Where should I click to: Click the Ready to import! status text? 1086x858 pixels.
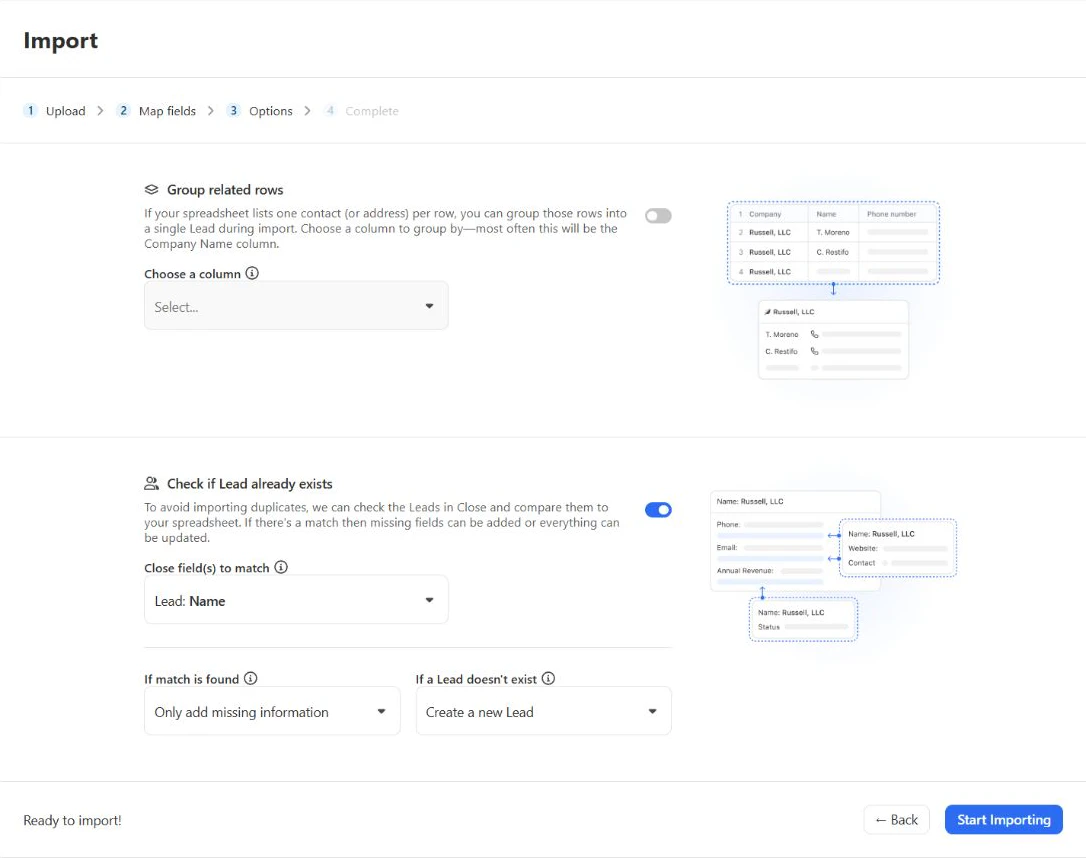(72, 820)
